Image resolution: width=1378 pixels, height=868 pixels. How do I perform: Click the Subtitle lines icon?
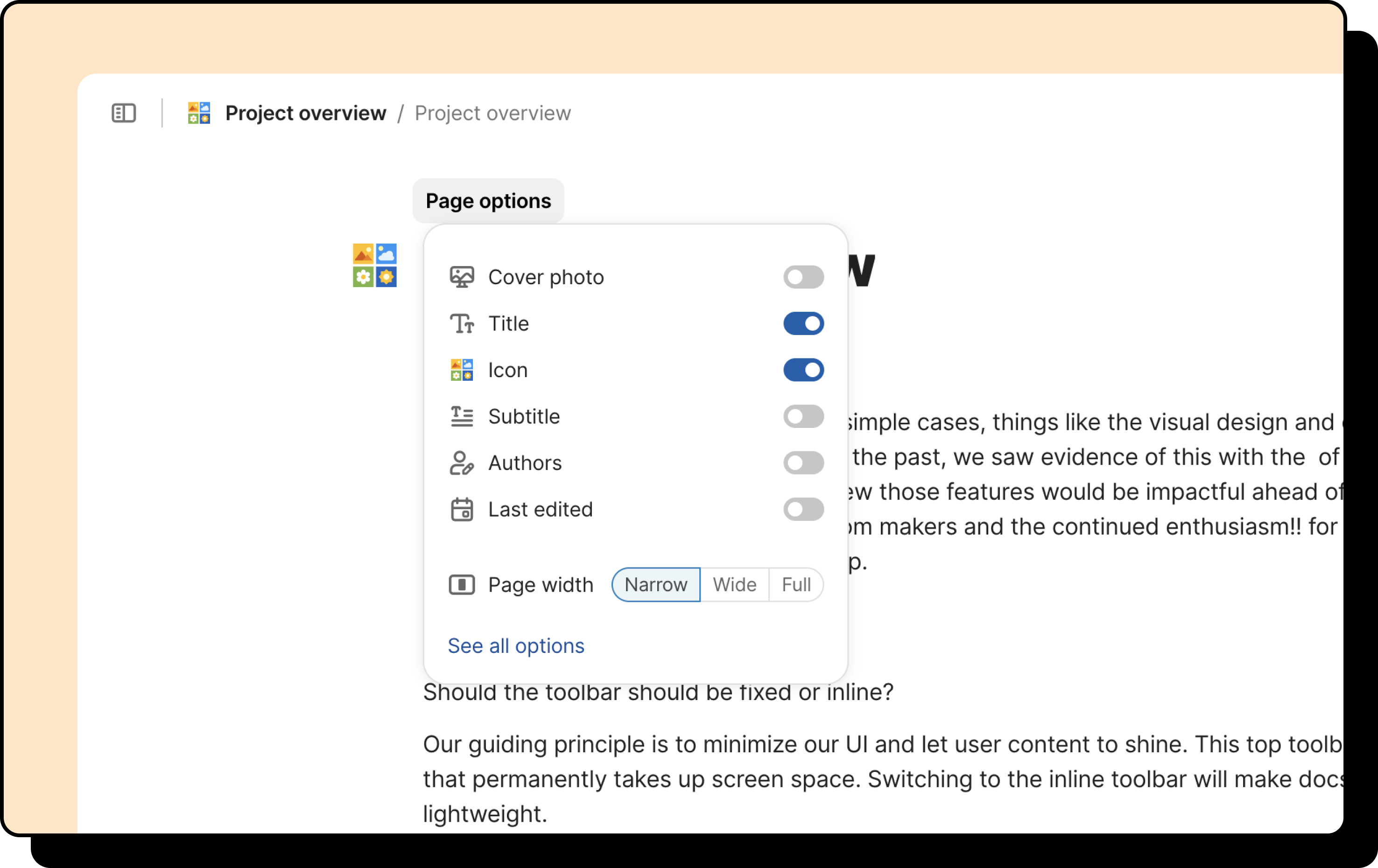click(462, 417)
